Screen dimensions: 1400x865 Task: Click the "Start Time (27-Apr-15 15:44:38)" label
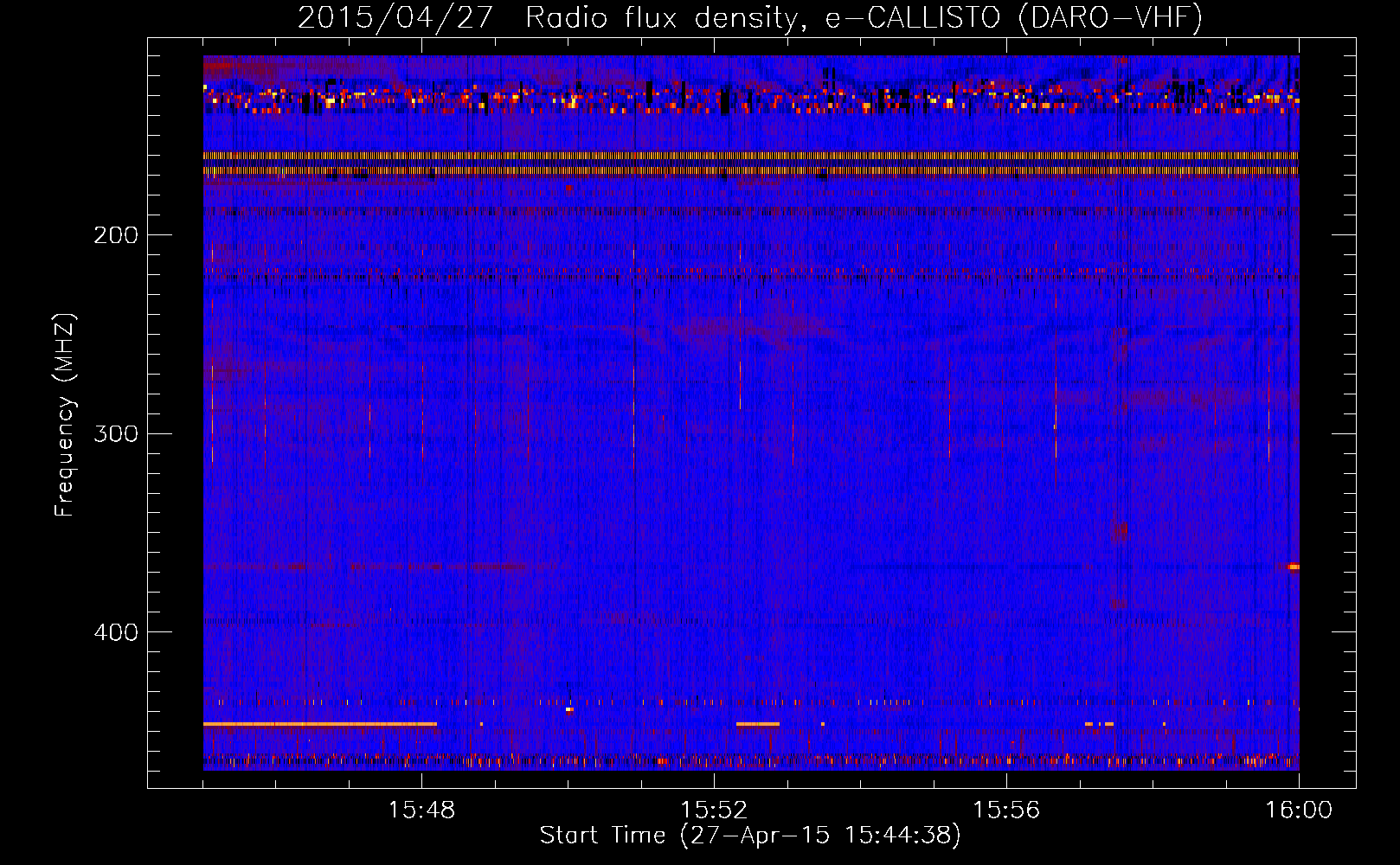tap(750, 836)
